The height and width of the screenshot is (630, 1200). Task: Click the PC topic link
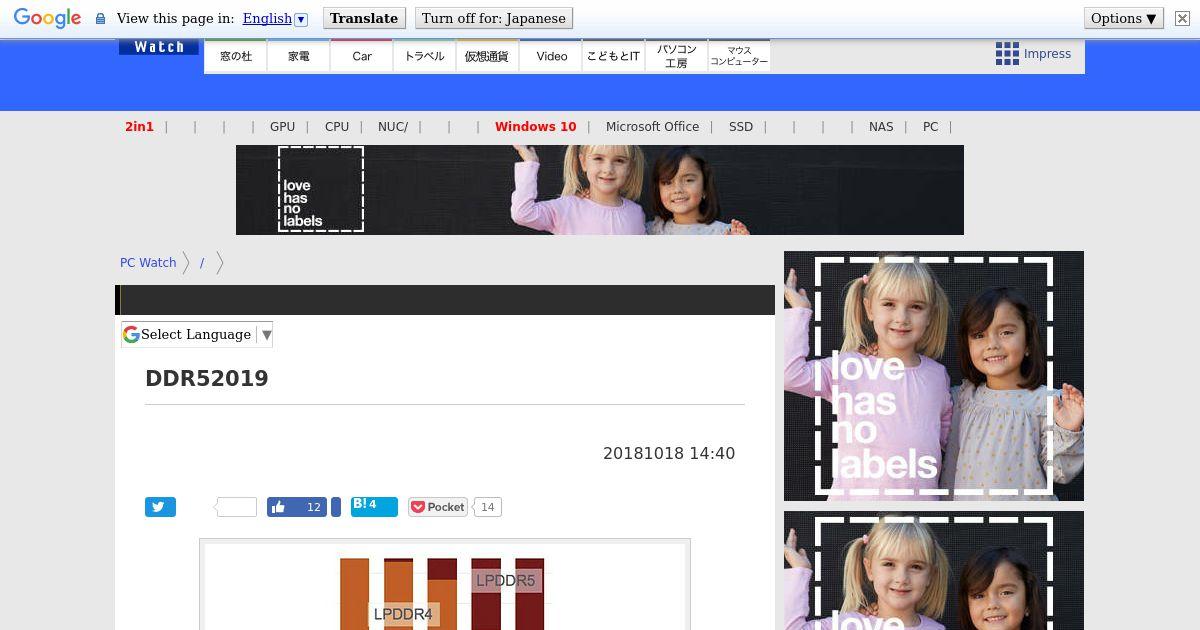(x=930, y=127)
